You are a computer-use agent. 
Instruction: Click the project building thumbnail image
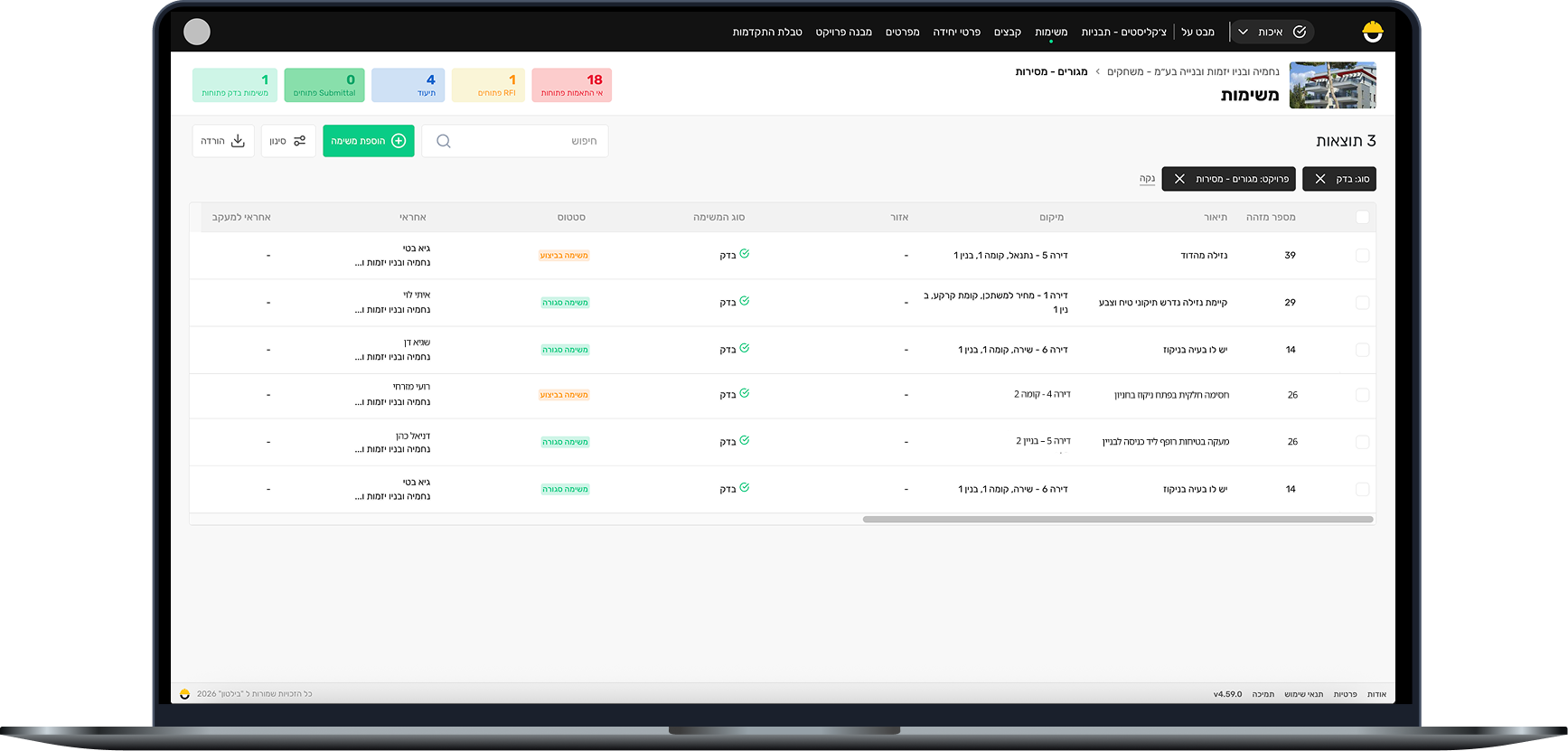point(1332,85)
